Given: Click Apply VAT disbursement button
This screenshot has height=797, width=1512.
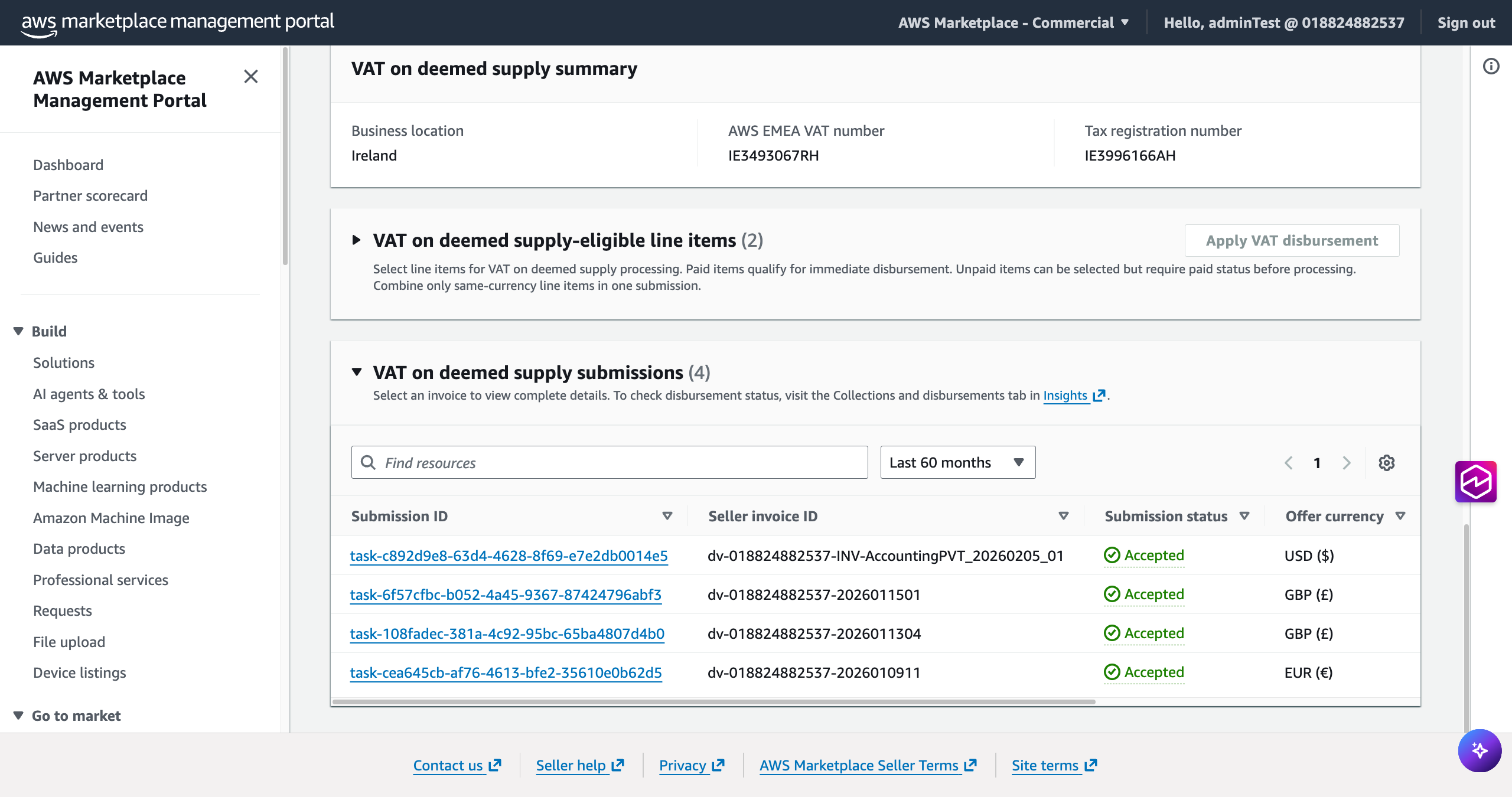Looking at the screenshot, I should [x=1292, y=240].
